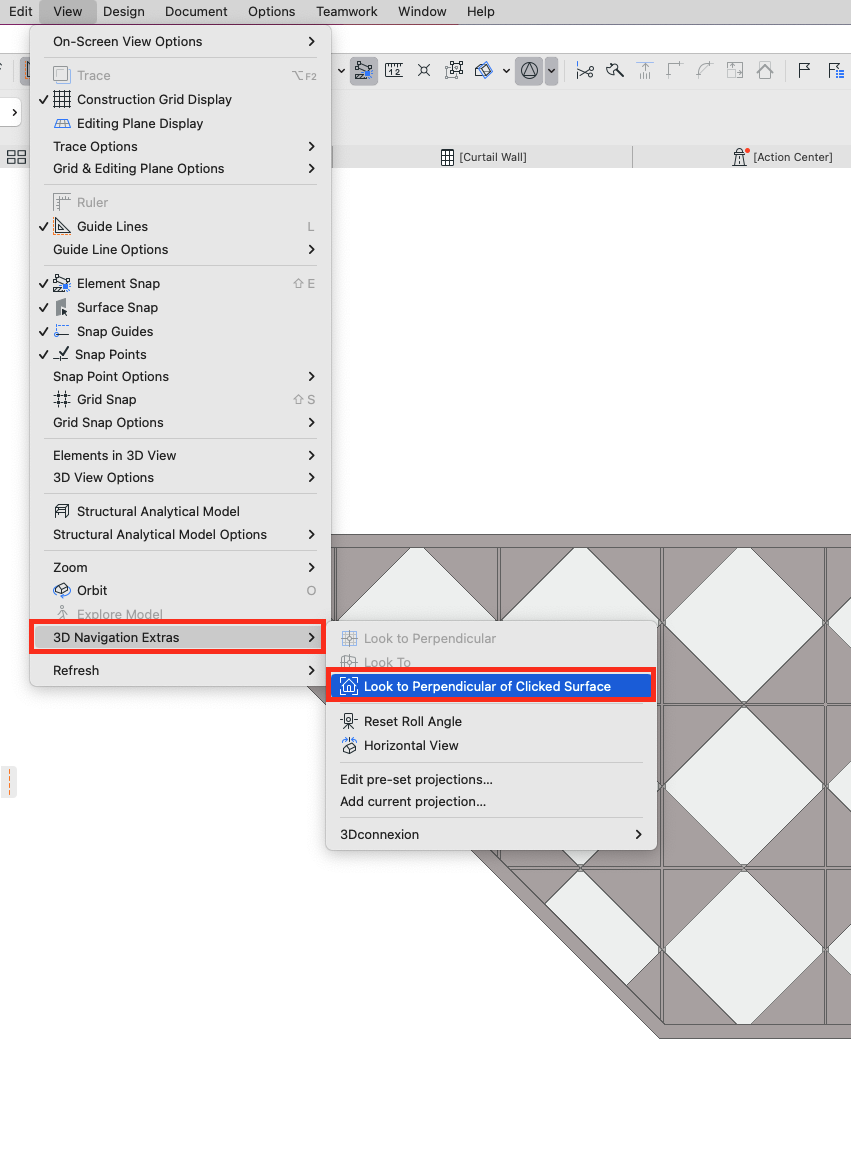Click the home-shaped icon in the toolbar
851x1154 pixels.
point(764,70)
